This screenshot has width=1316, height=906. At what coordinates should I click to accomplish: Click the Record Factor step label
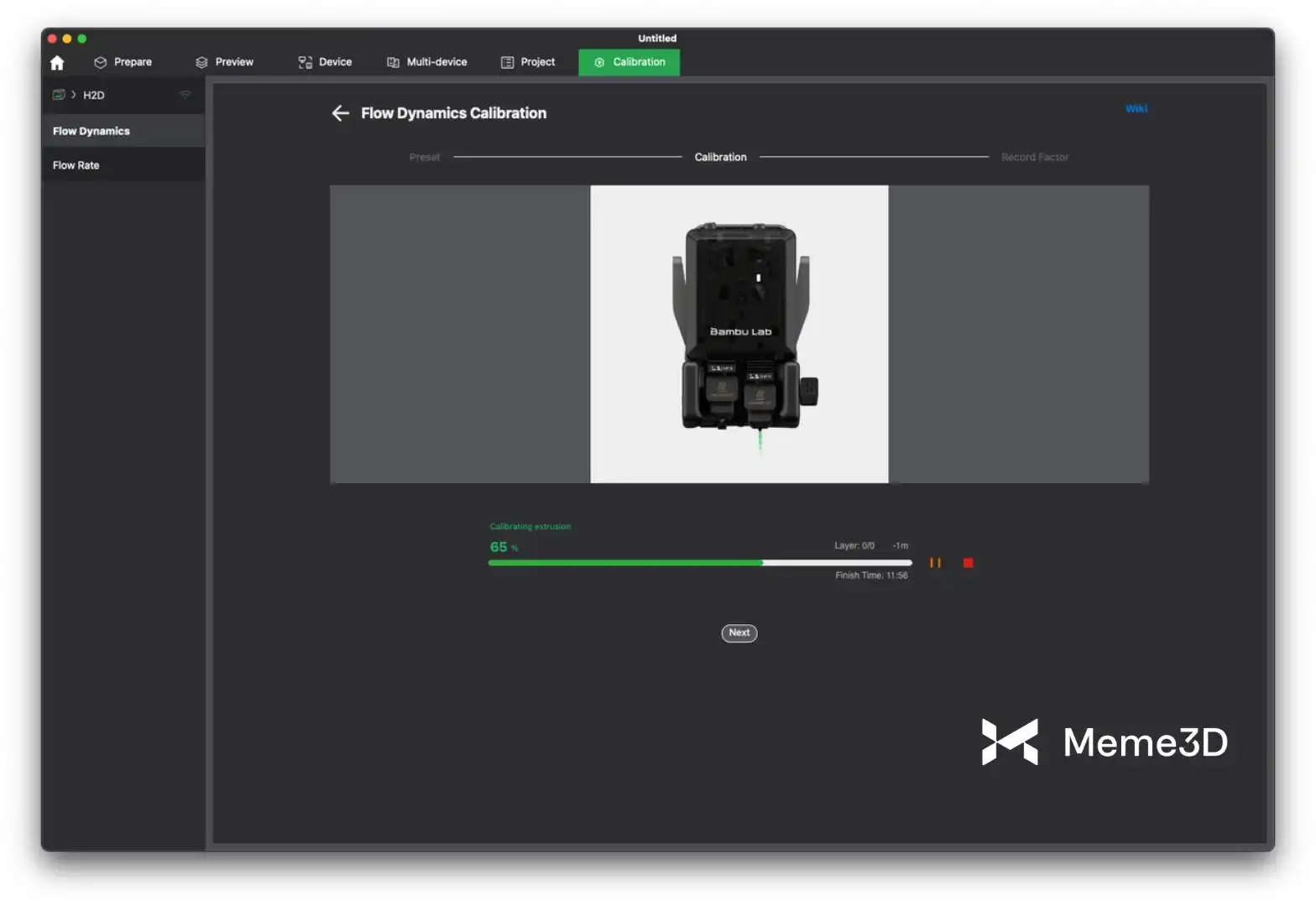coord(1035,157)
